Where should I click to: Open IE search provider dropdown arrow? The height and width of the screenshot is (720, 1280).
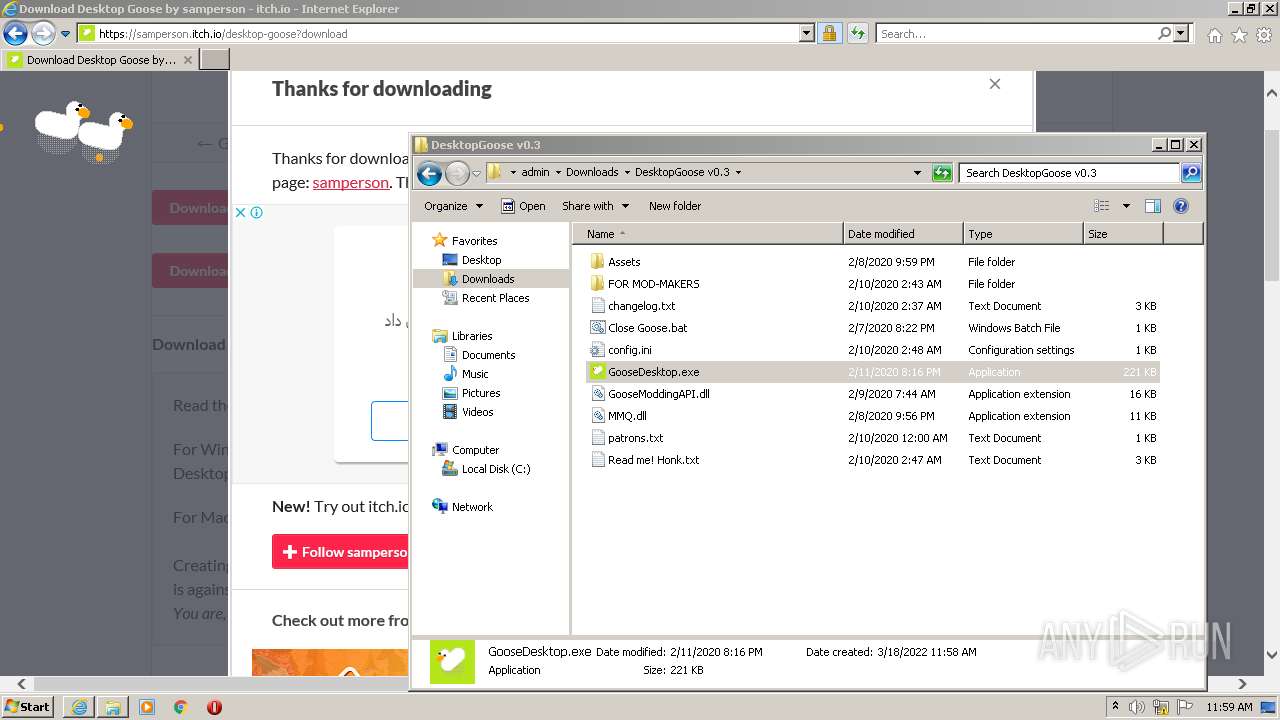click(x=1182, y=33)
